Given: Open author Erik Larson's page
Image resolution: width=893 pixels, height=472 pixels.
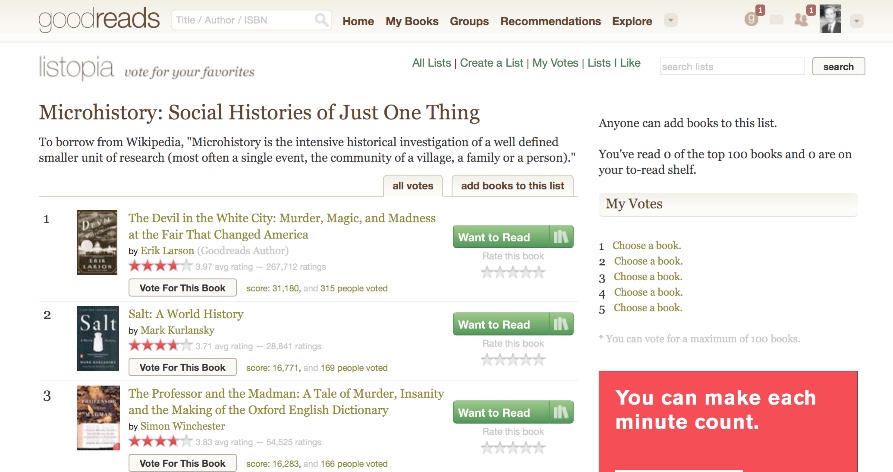Looking at the screenshot, I should [x=167, y=251].
